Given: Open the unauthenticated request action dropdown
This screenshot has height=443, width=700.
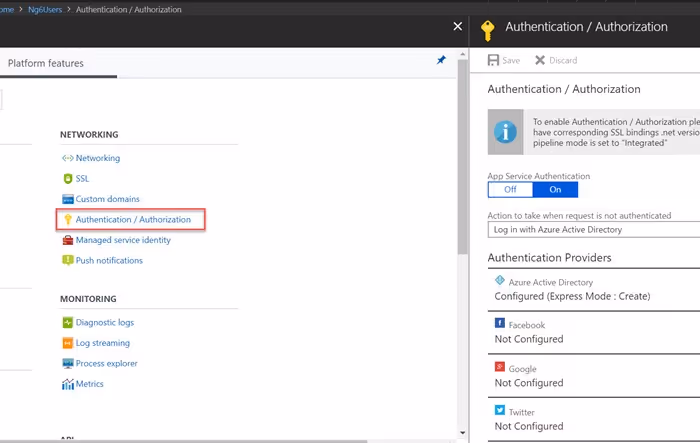Looking at the screenshot, I should 594,230.
